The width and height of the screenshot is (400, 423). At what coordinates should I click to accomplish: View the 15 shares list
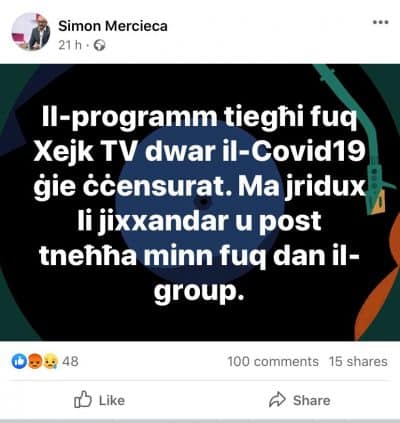[358, 361]
